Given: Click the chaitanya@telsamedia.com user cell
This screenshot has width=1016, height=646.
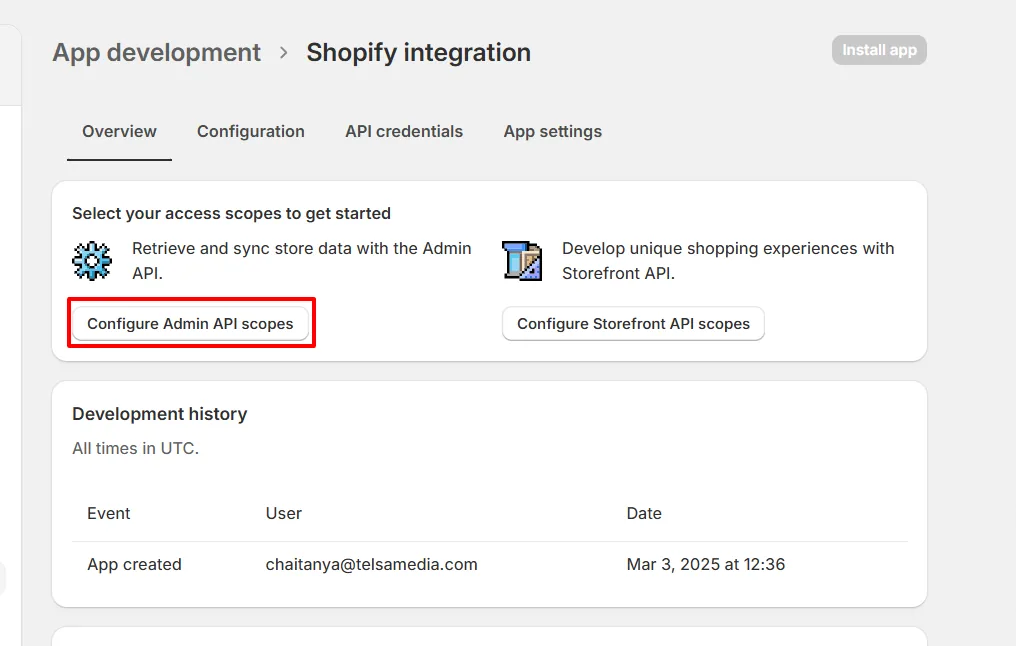Looking at the screenshot, I should pos(371,564).
